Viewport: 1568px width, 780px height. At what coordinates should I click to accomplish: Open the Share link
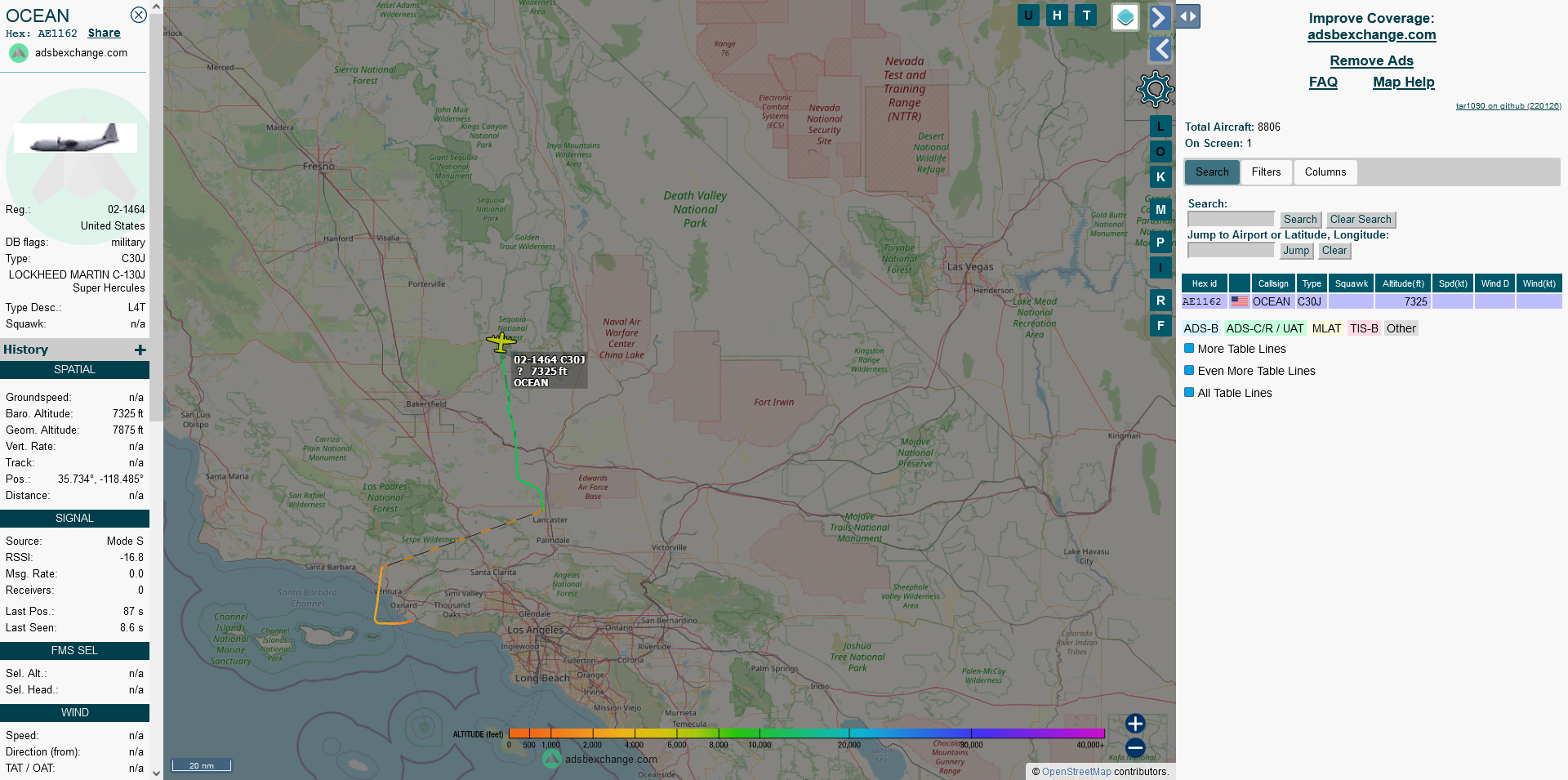tap(105, 33)
